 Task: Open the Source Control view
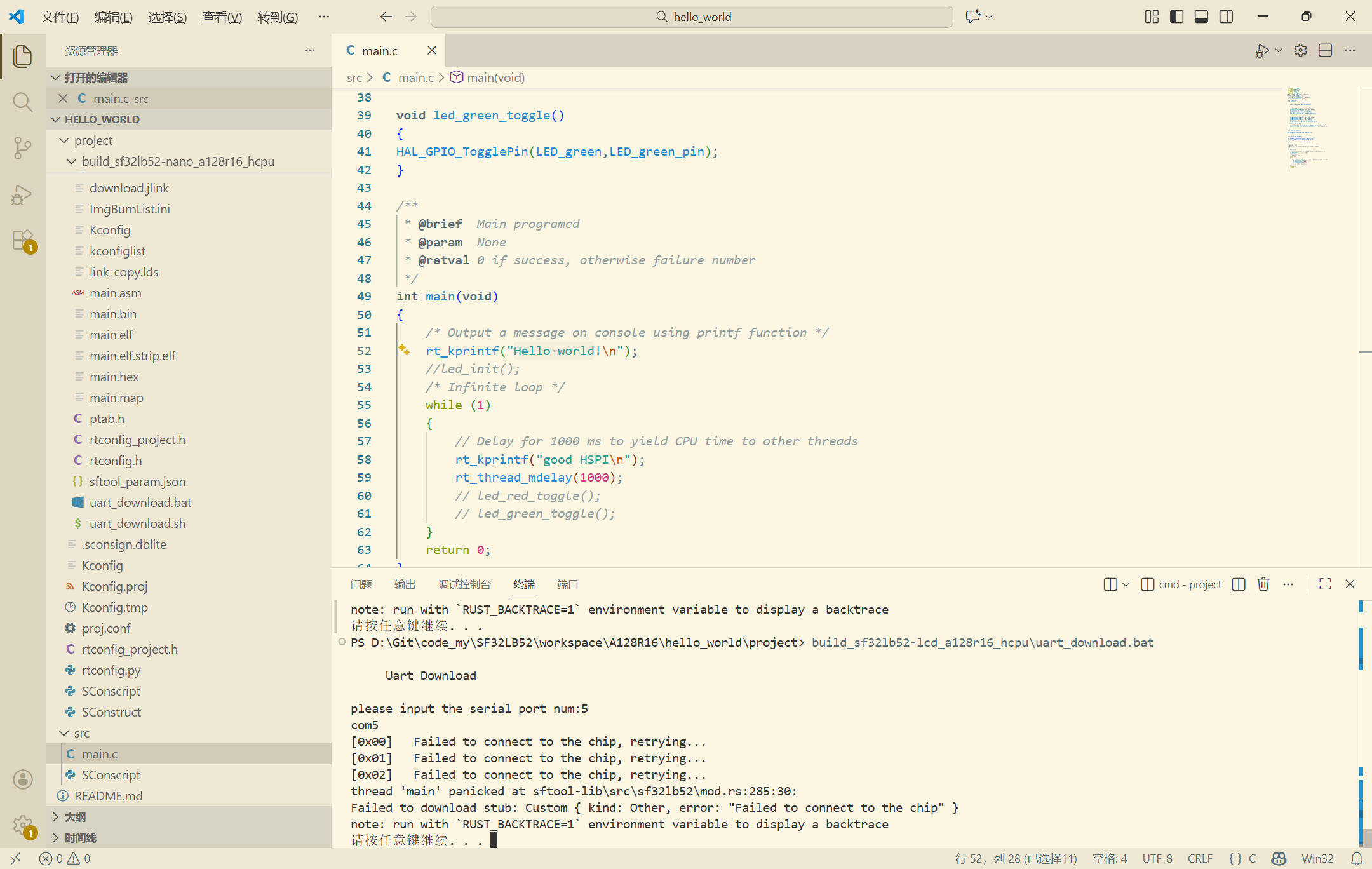pos(22,148)
